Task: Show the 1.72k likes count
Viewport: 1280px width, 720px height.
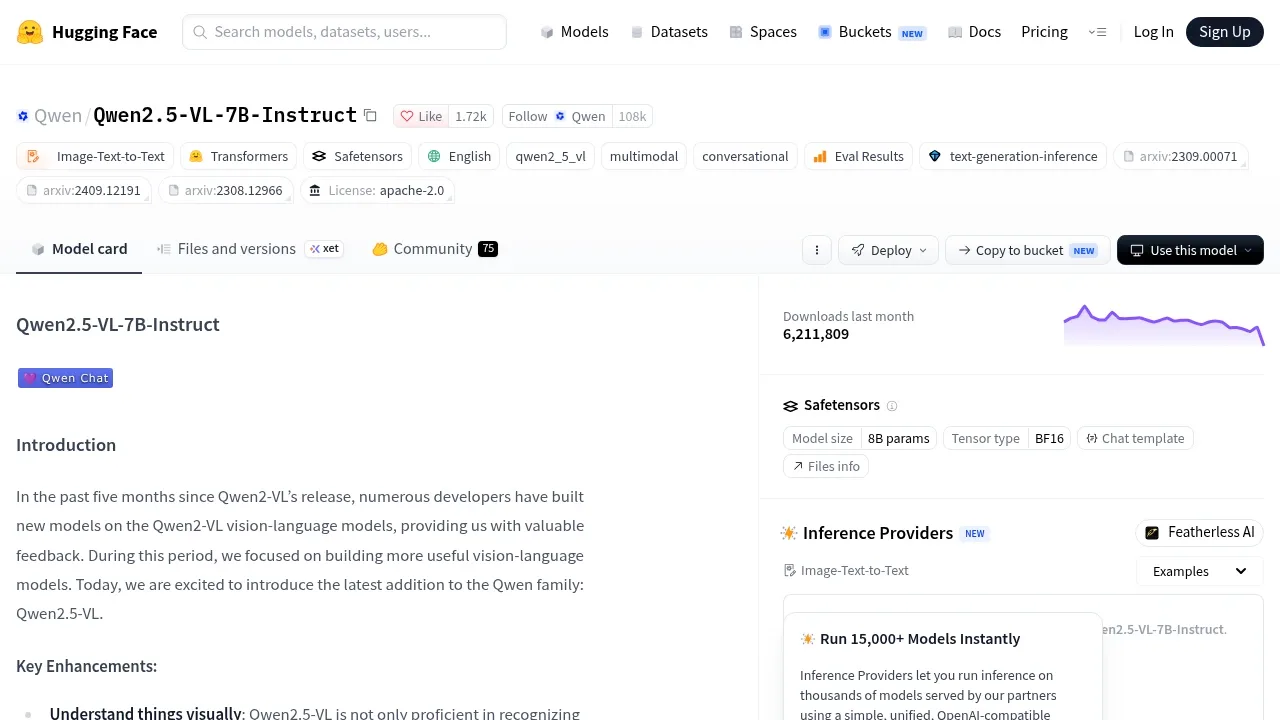Action: pos(471,116)
